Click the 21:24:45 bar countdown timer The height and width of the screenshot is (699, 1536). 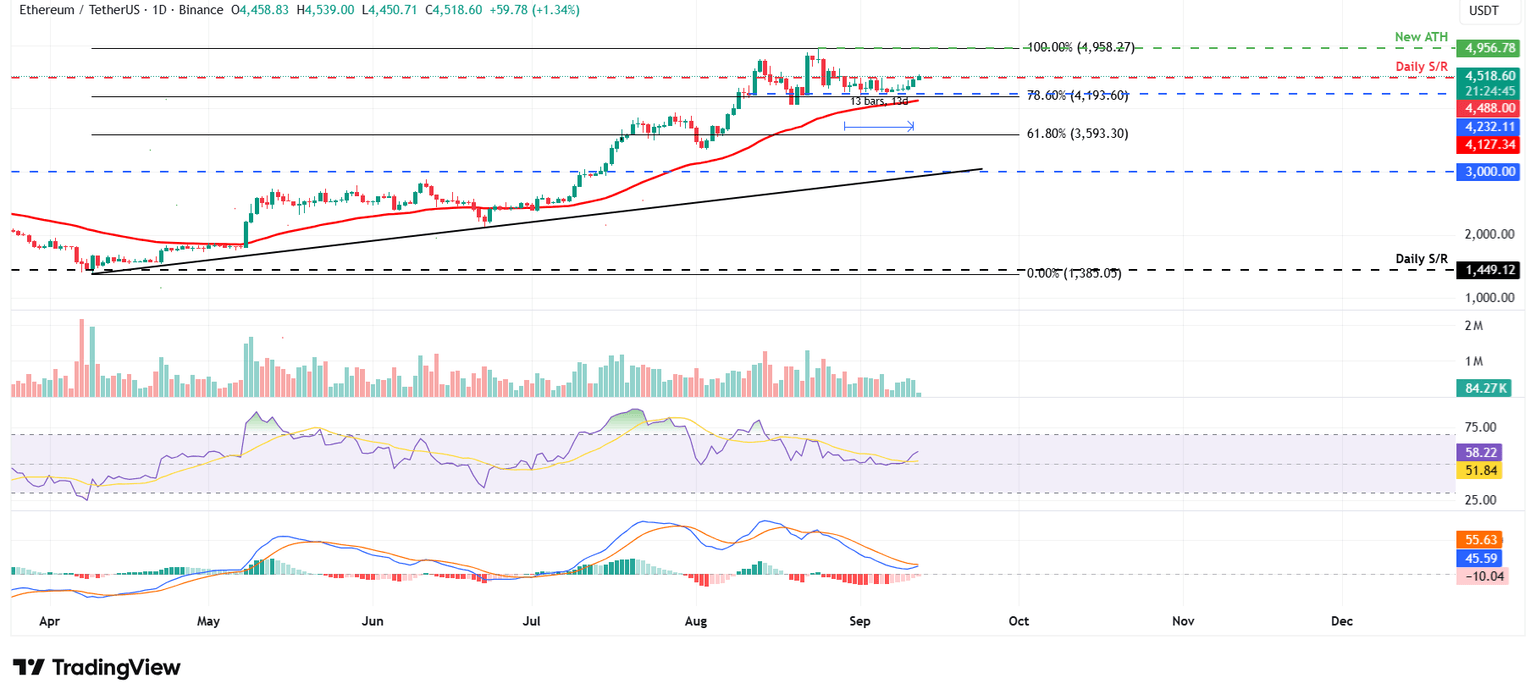pos(1488,89)
